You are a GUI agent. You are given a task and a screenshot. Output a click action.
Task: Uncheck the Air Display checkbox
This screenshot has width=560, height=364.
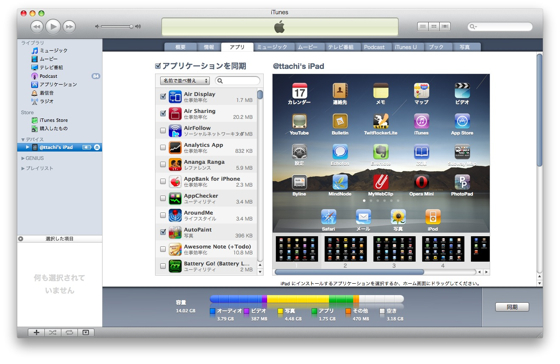[x=163, y=96]
